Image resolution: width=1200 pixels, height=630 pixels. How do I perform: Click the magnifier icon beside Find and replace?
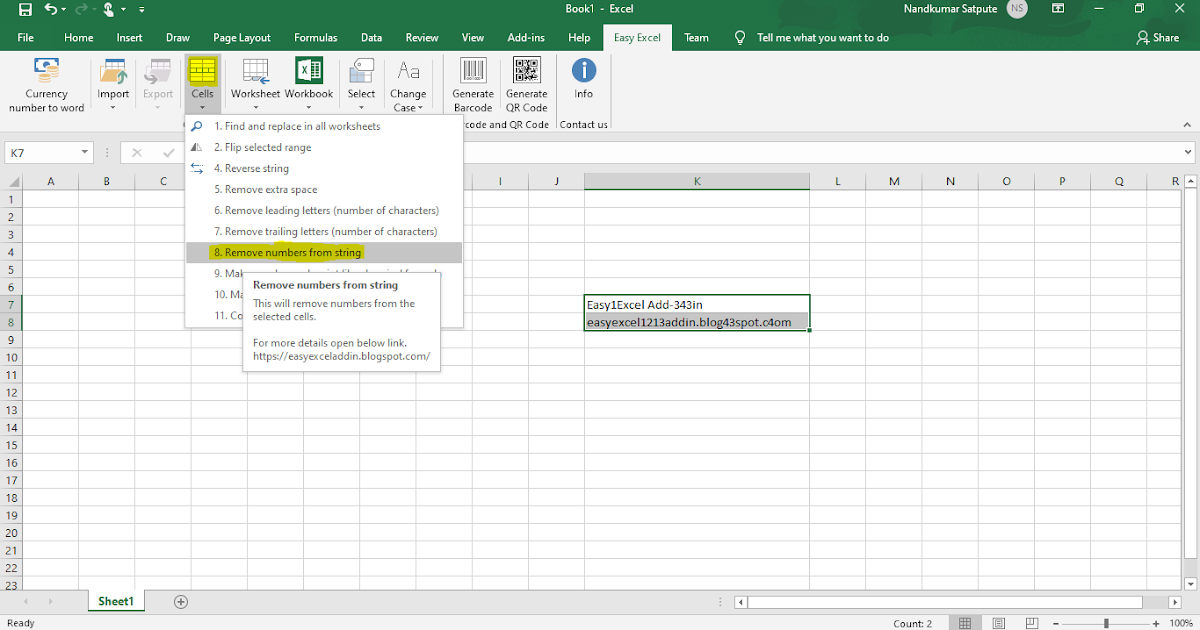[194, 126]
